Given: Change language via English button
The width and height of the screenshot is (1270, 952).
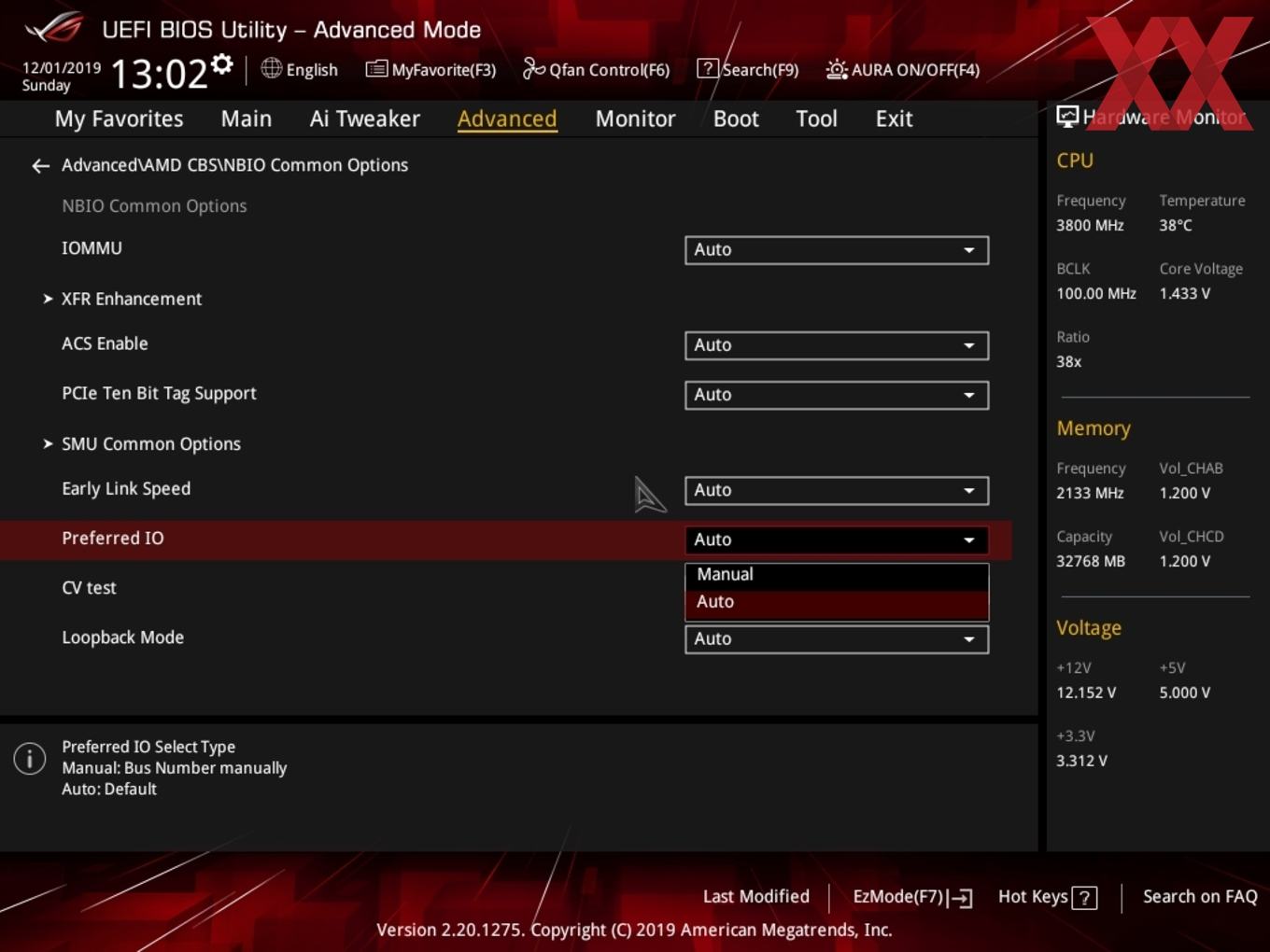Looking at the screenshot, I should tap(299, 69).
